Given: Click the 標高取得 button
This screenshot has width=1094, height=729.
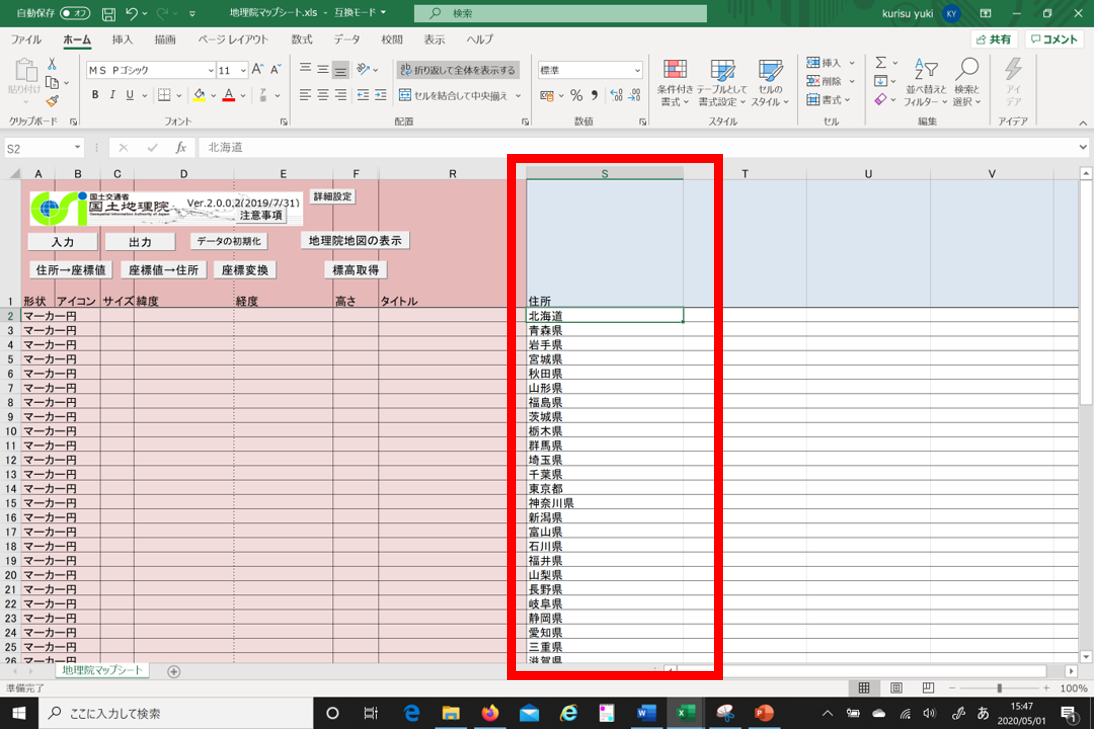Looking at the screenshot, I should (356, 270).
